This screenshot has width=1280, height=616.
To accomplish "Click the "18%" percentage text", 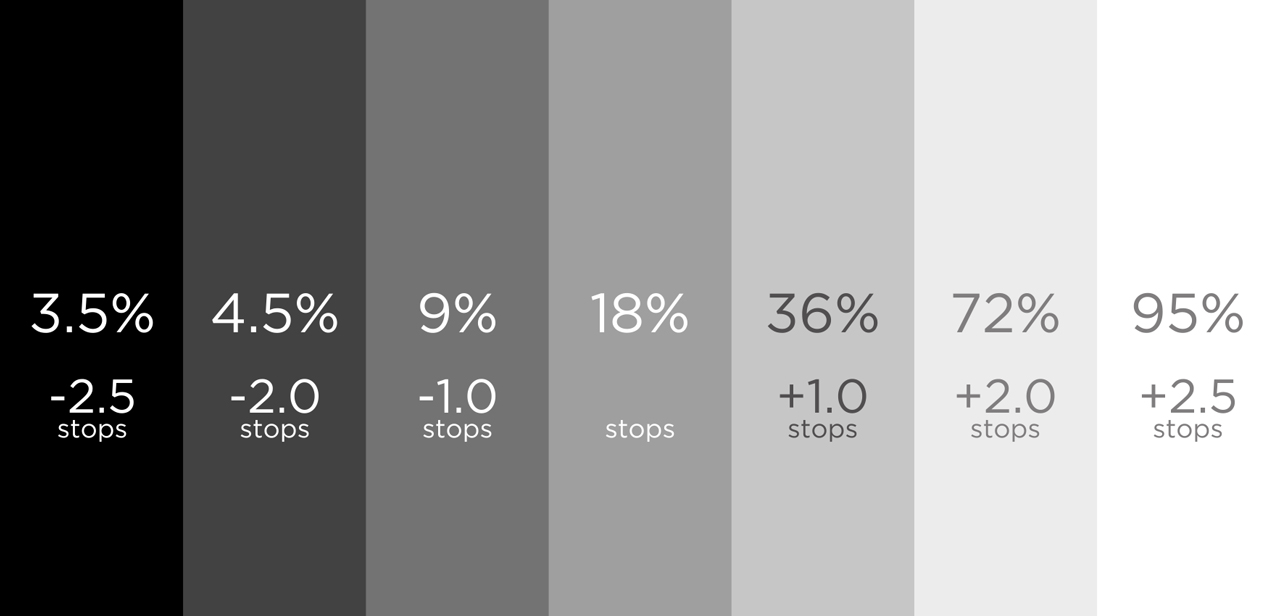I will click(639, 314).
